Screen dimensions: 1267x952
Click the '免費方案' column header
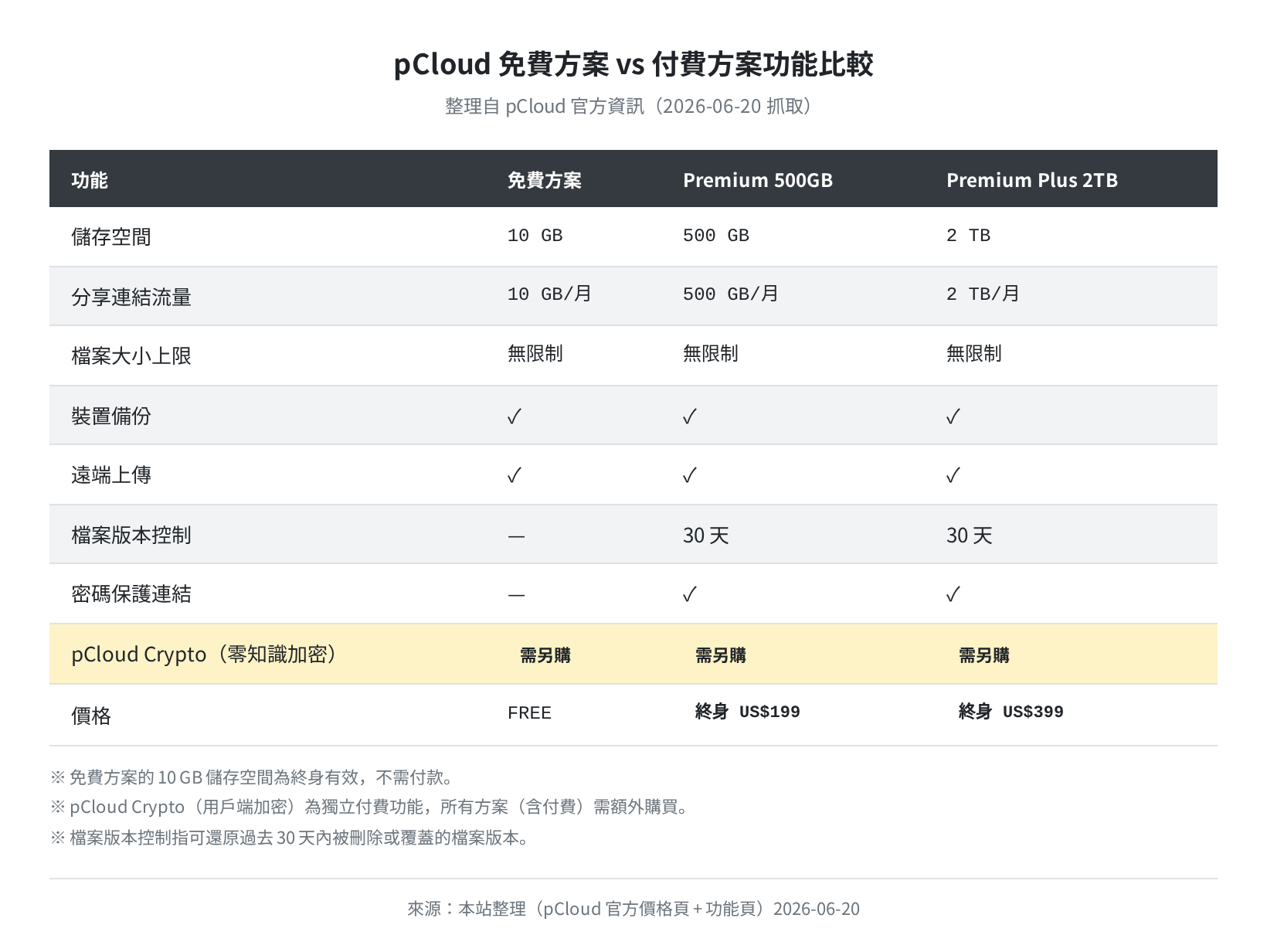(545, 180)
